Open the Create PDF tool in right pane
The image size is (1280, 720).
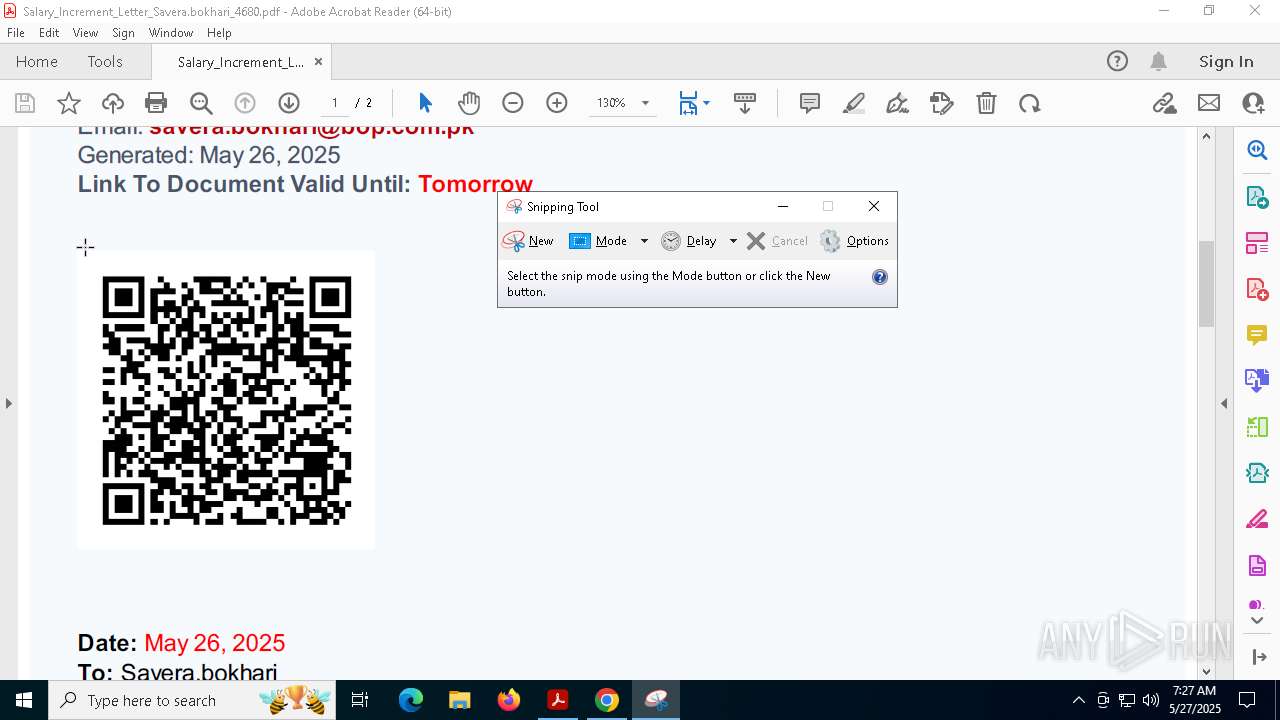pos(1257,288)
